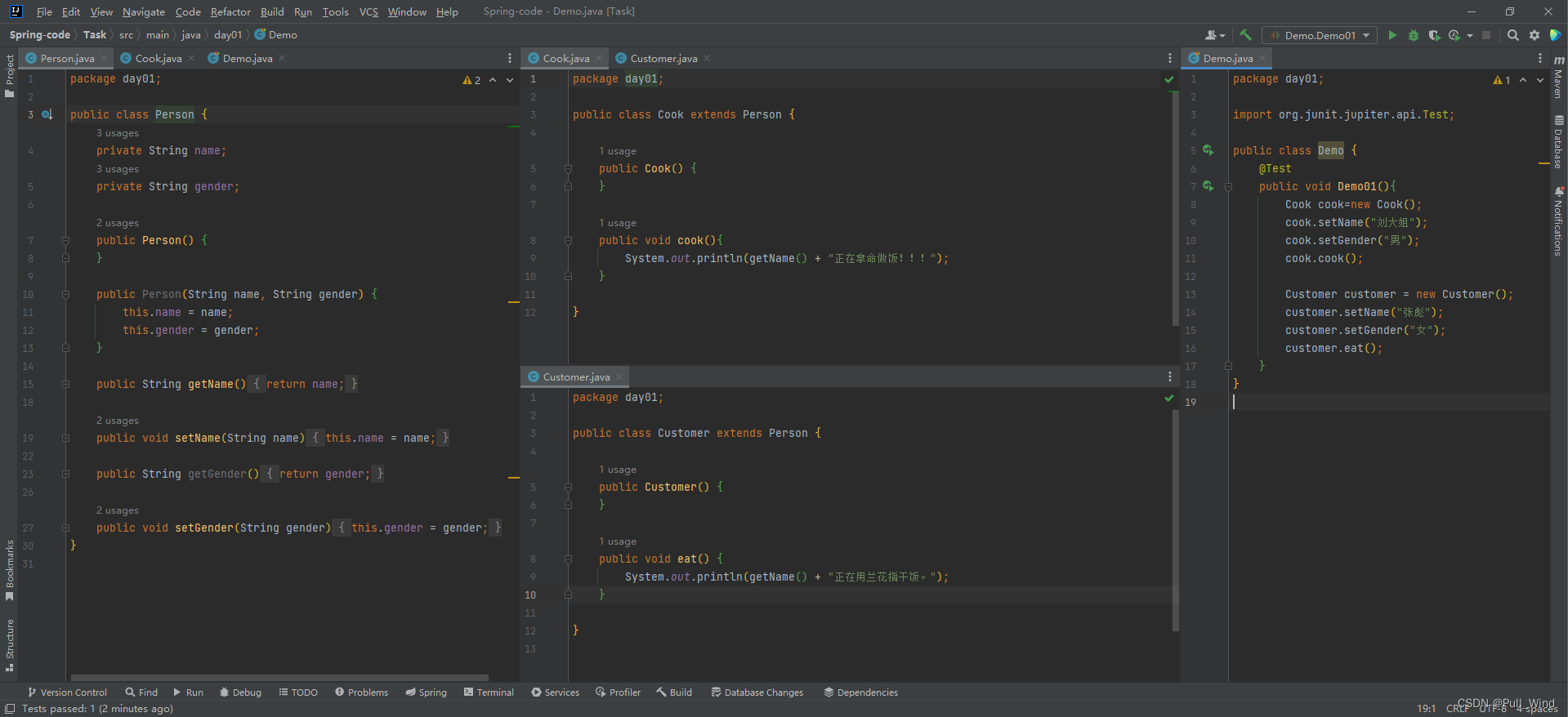Viewport: 1568px width, 717px height.
Task: Click vertical scrollbar in Cook.java editor
Action: tap(1175, 208)
